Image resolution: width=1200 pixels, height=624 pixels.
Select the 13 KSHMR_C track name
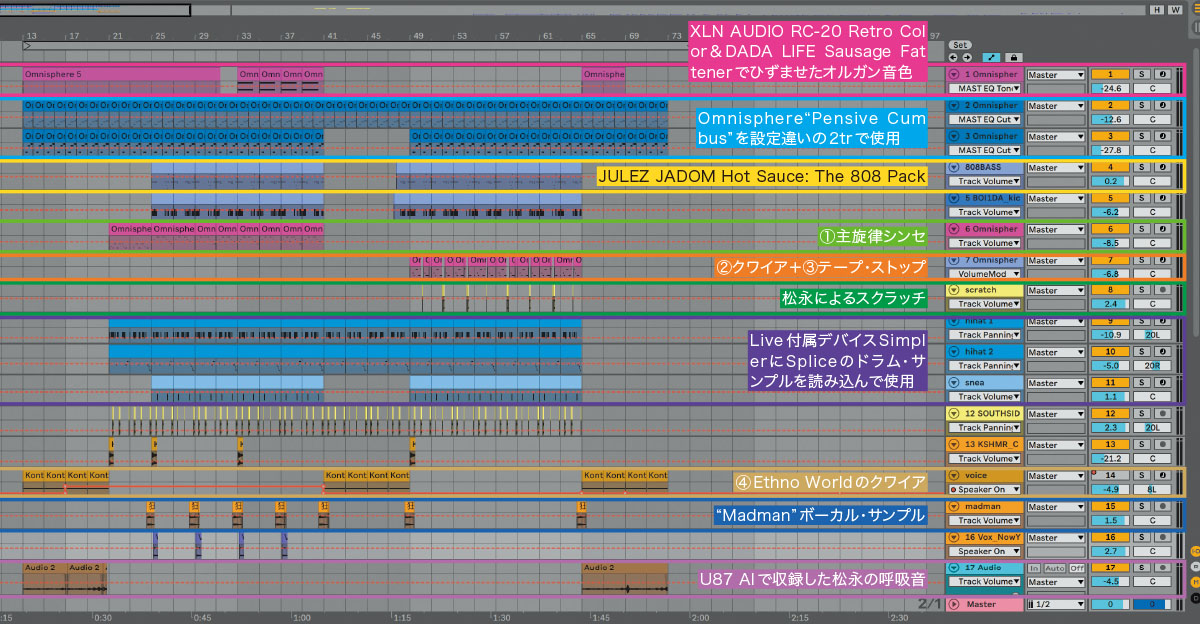click(x=991, y=445)
